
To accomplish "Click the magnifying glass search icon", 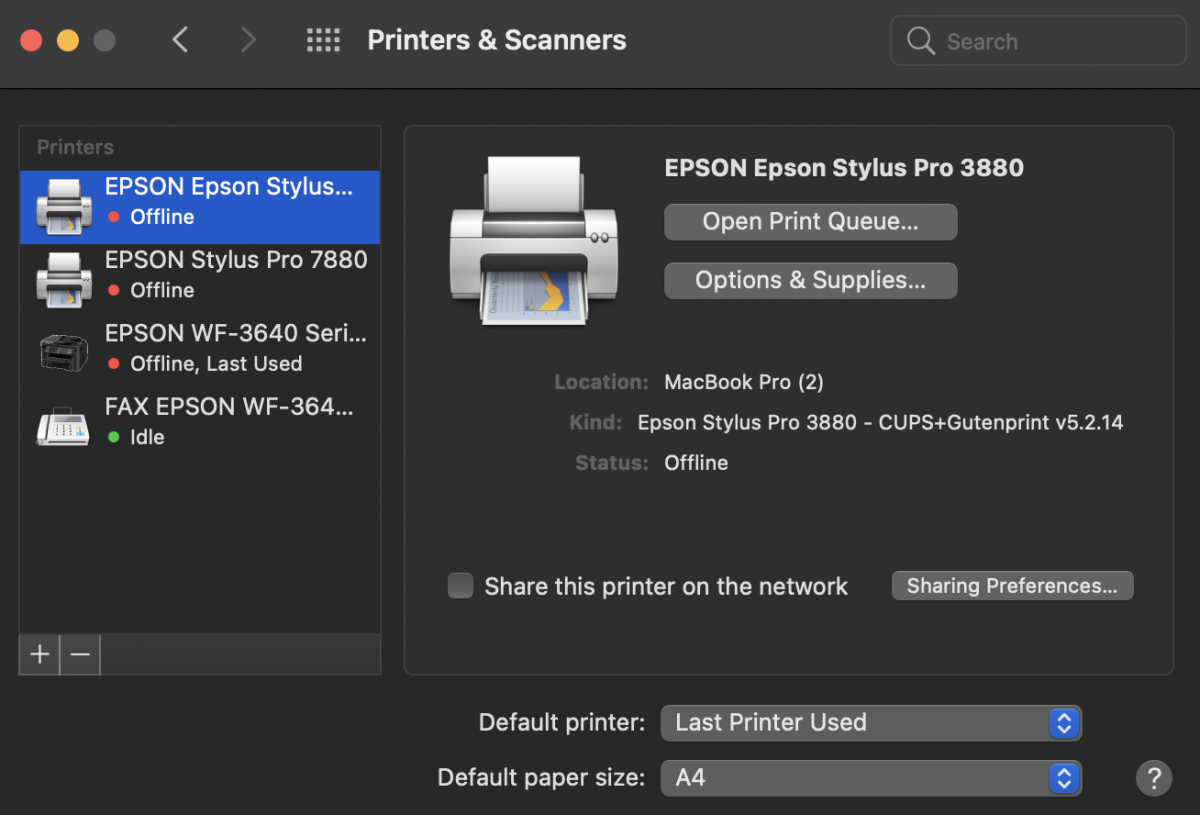I will [x=920, y=41].
